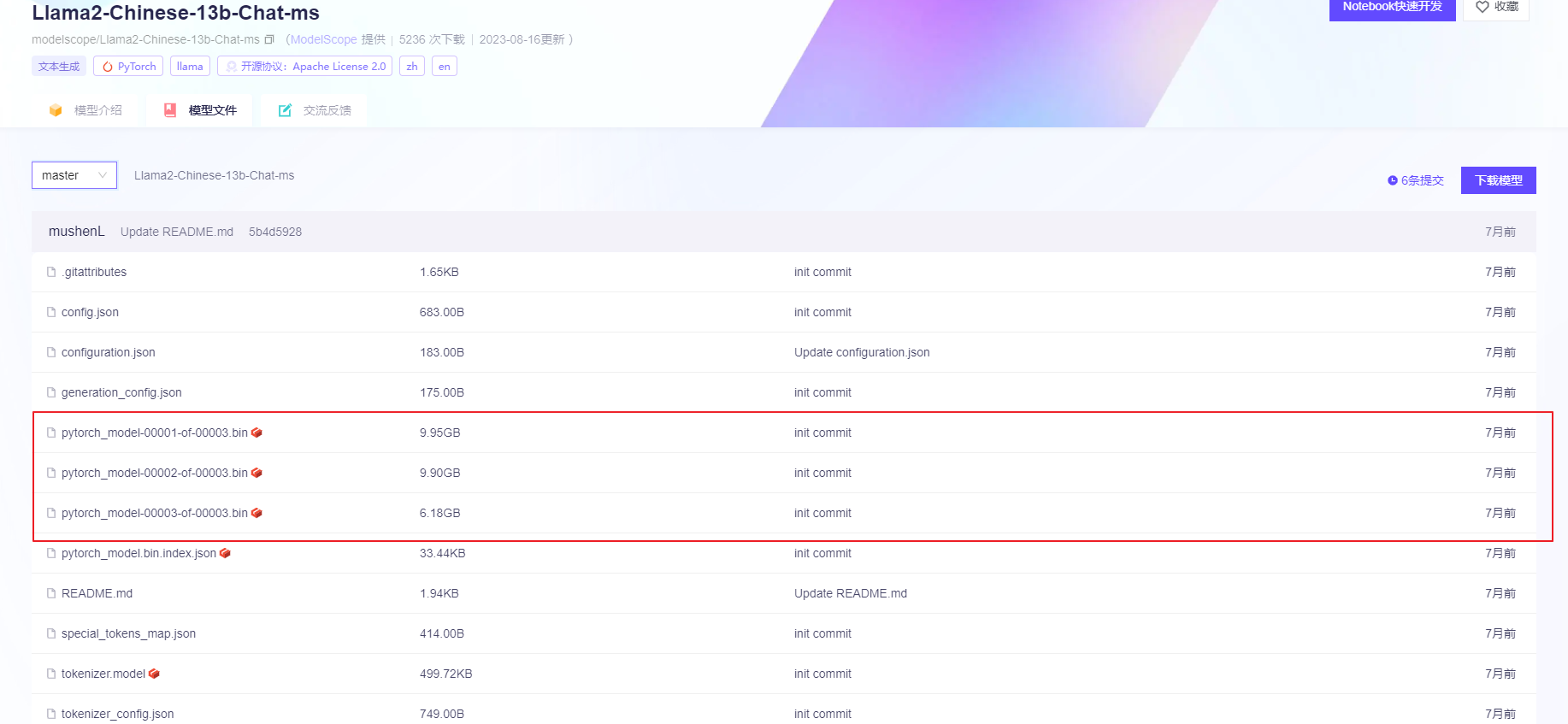The image size is (1568, 724).
Task: Click the zh language tag
Action: point(412,66)
